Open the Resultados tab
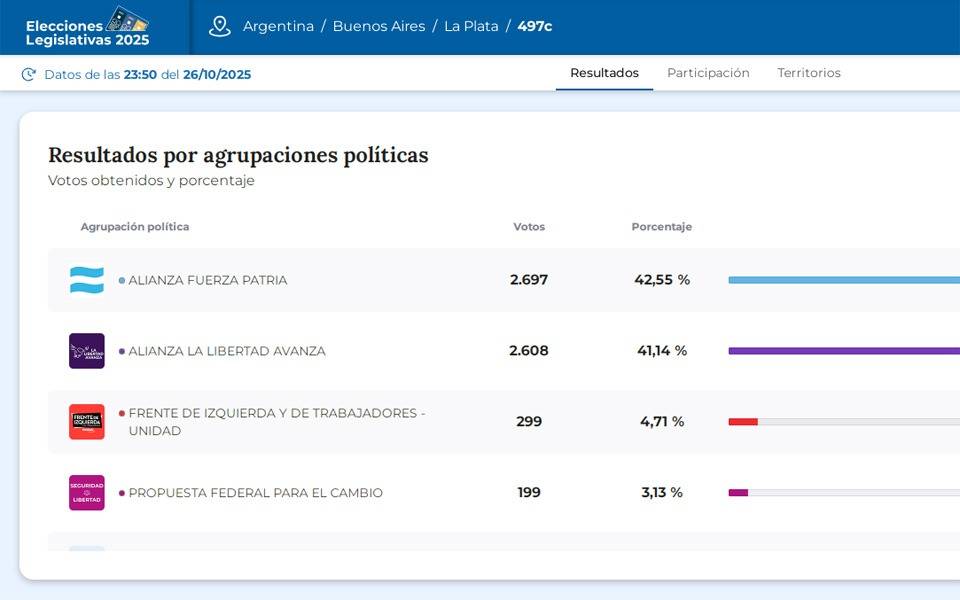 604,73
